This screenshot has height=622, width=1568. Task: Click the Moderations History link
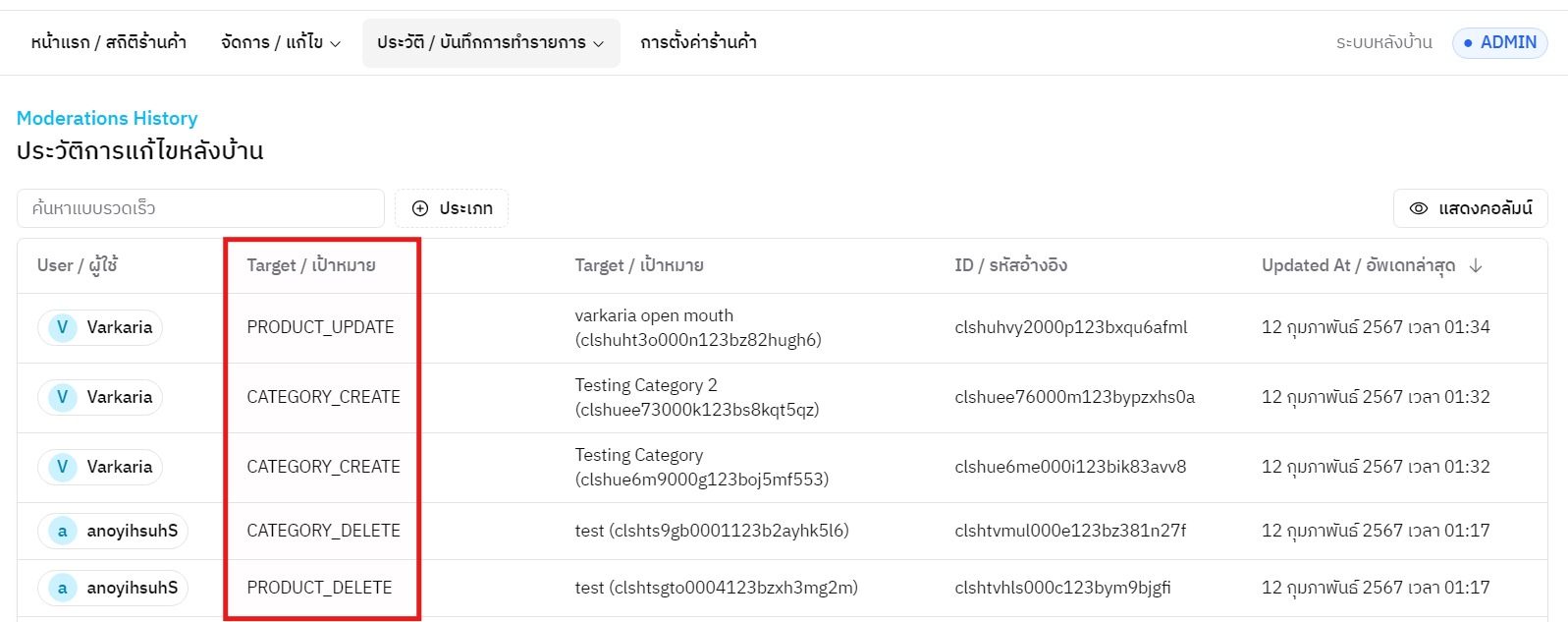point(107,118)
